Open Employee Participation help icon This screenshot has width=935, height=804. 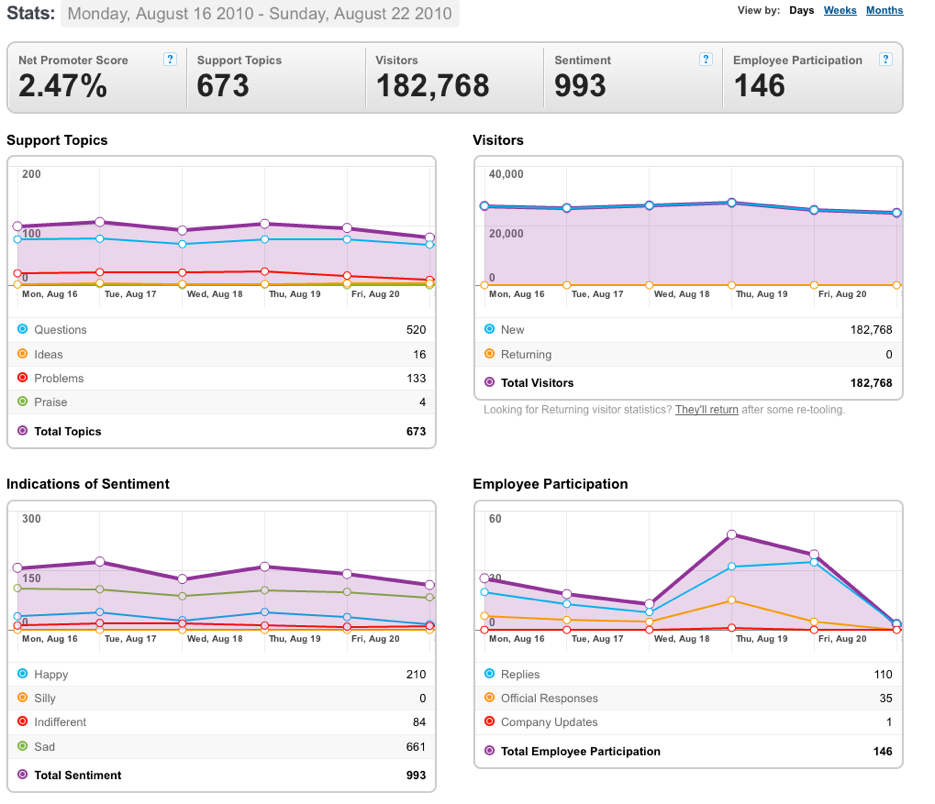[886, 60]
